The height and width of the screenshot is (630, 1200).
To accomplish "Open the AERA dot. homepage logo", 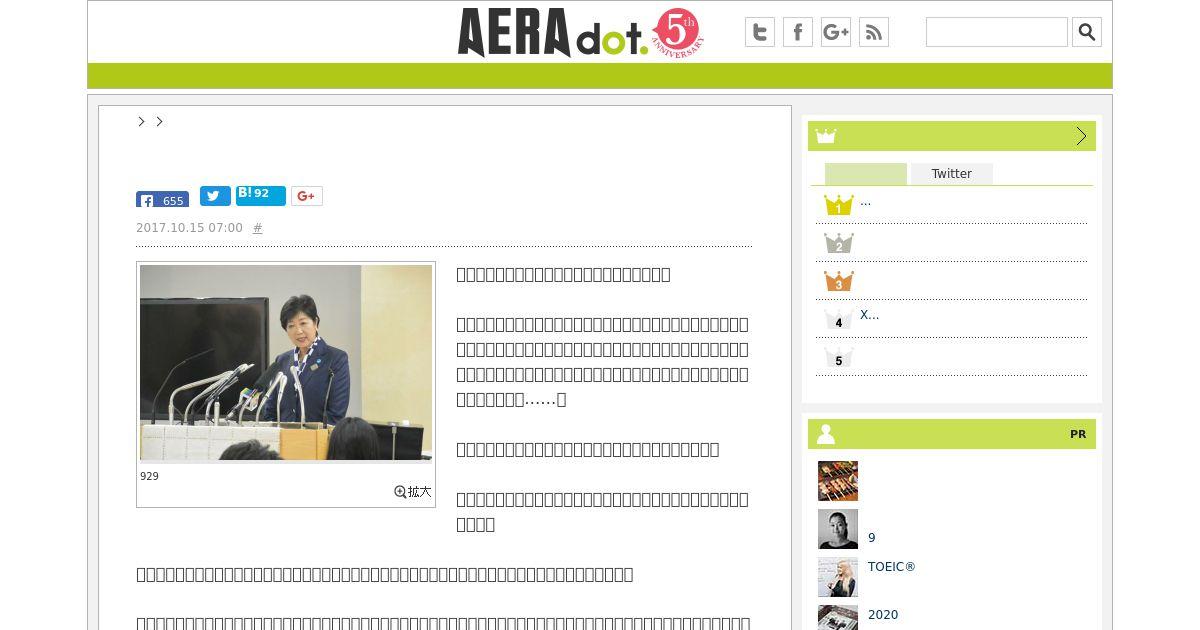I will (x=553, y=33).
